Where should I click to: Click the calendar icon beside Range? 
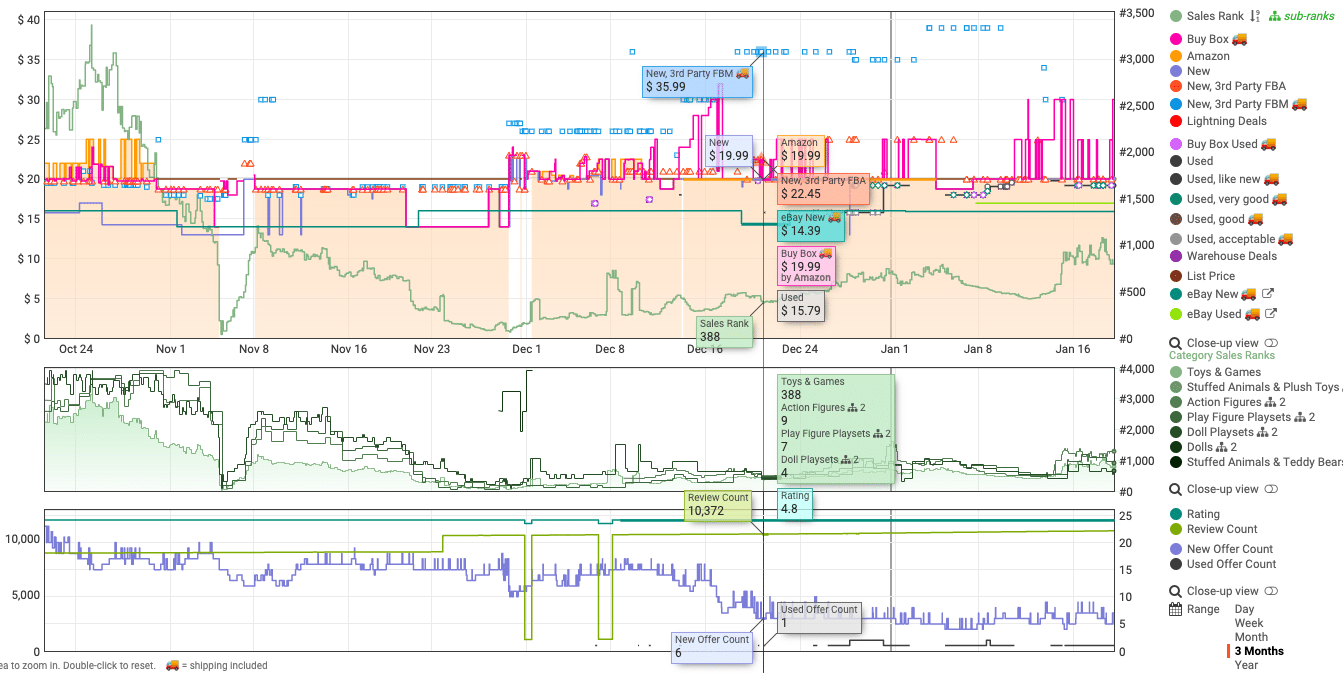click(x=1176, y=609)
